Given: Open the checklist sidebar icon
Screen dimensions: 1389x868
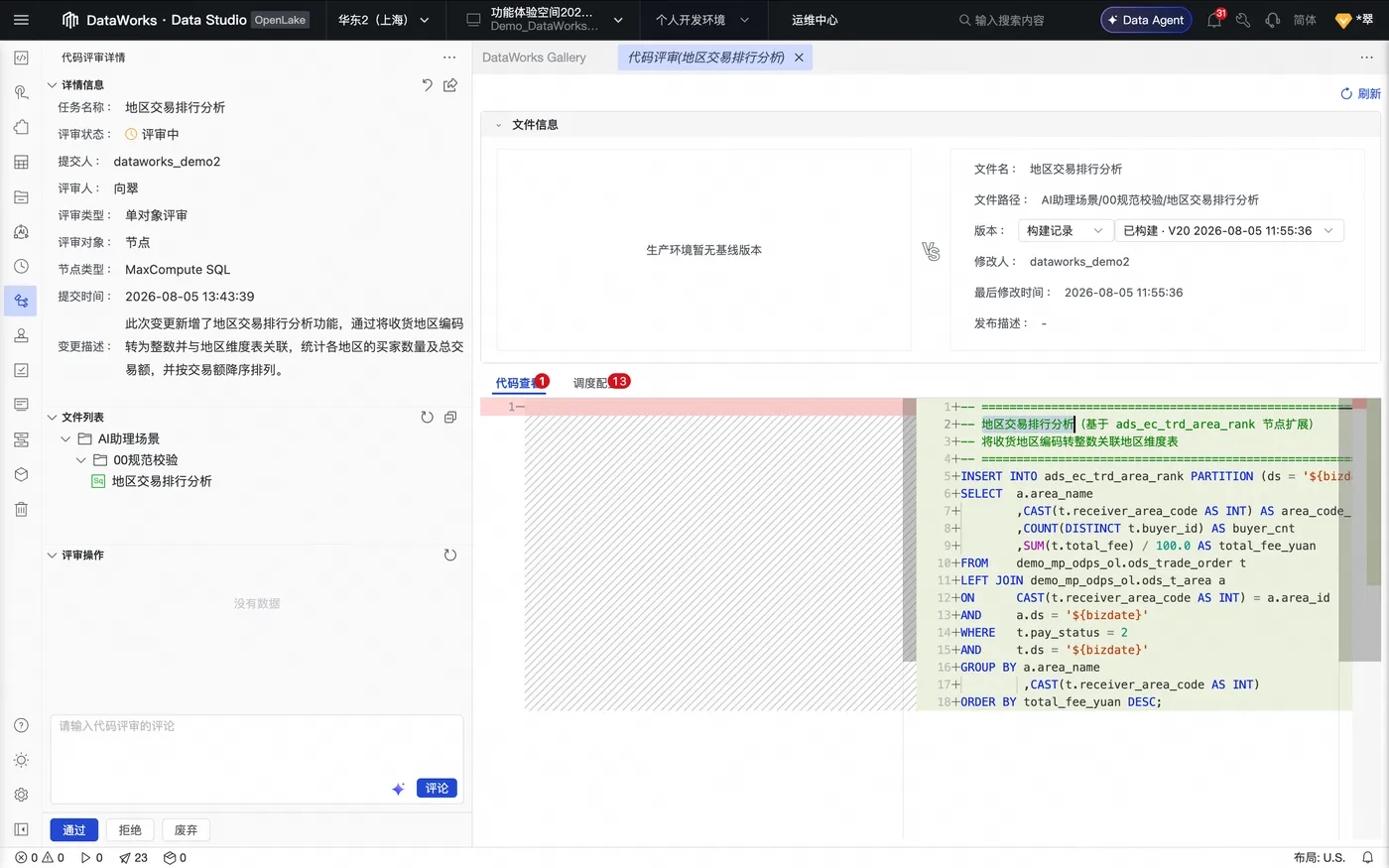Looking at the screenshot, I should [x=21, y=370].
